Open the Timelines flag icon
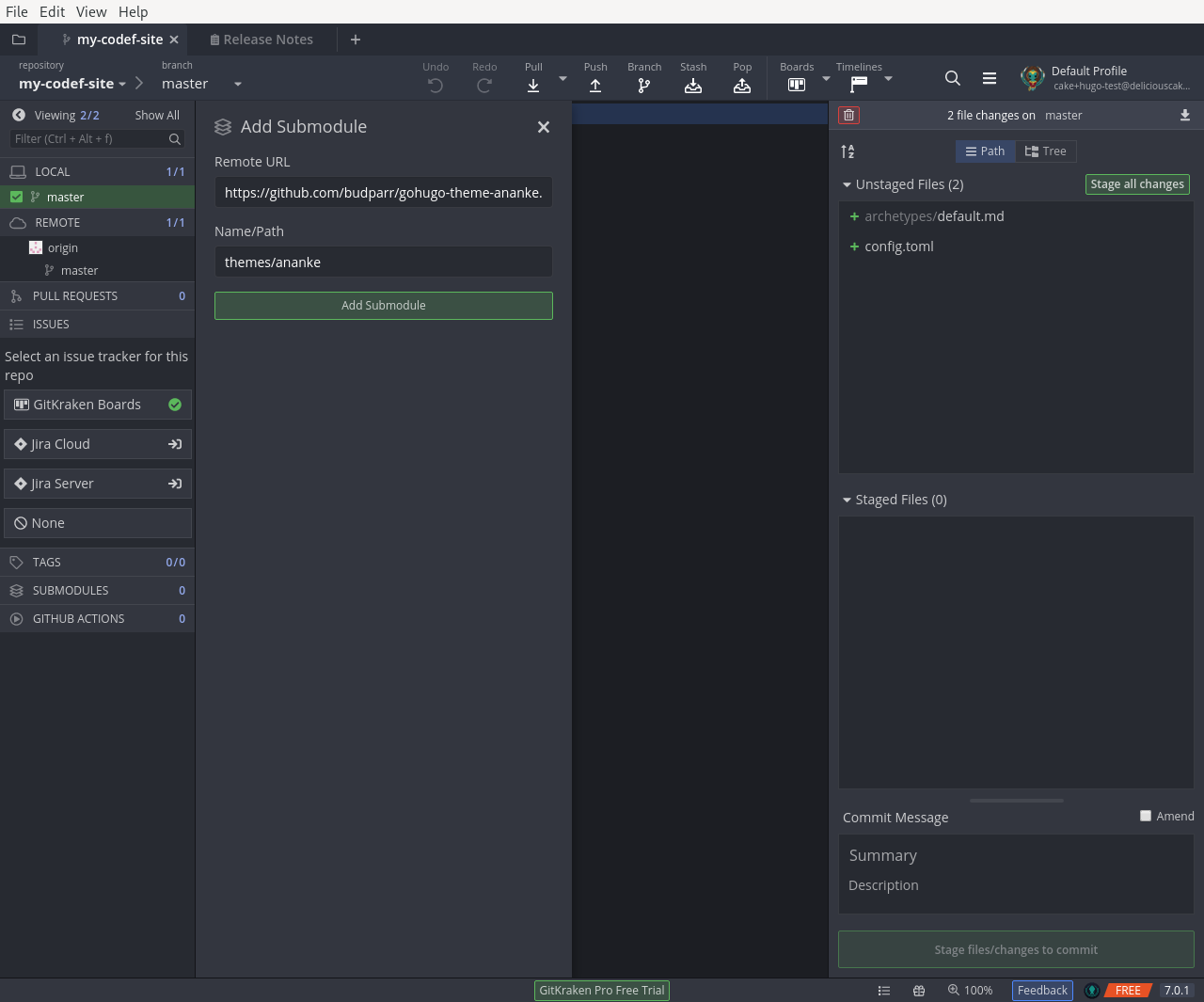The width and height of the screenshot is (1204, 1002). click(x=859, y=85)
